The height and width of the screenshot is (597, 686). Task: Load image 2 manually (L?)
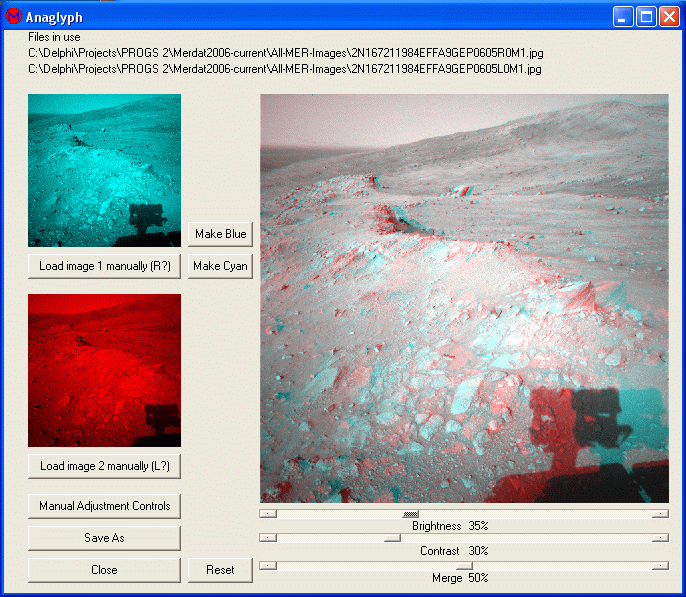pyautogui.click(x=105, y=466)
